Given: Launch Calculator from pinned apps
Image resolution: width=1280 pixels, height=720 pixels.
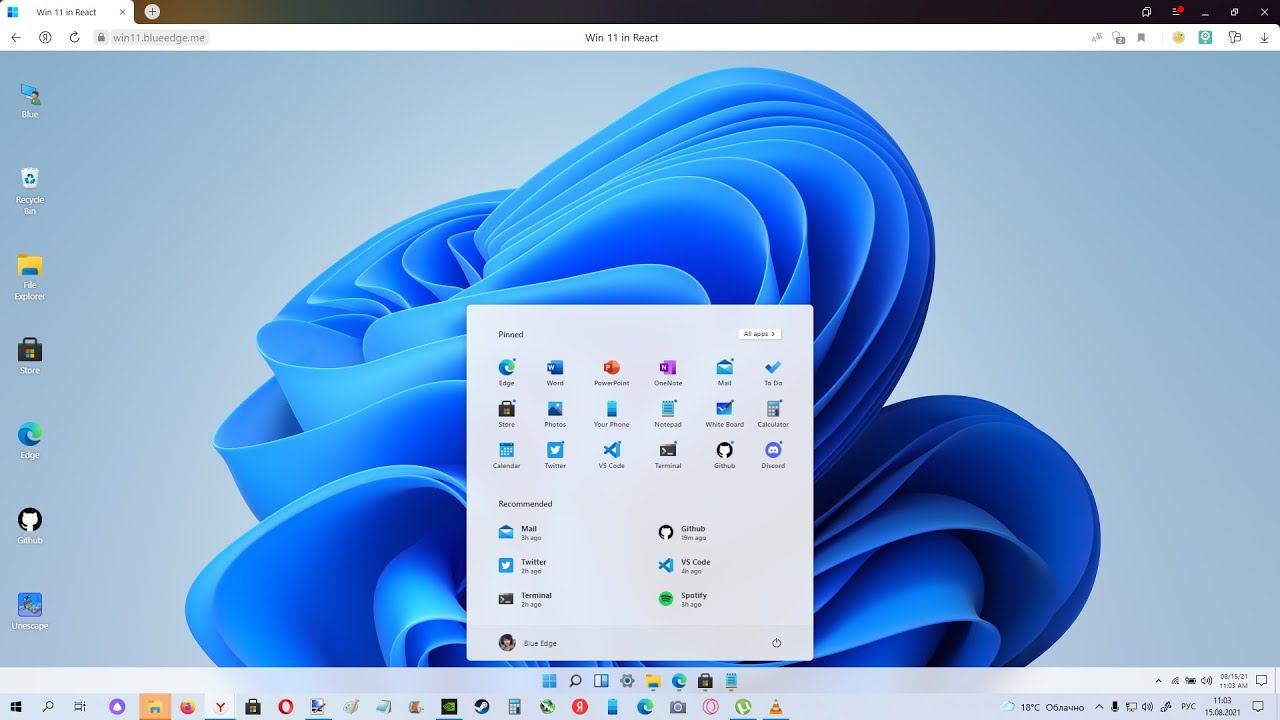Looking at the screenshot, I should pos(773,413).
